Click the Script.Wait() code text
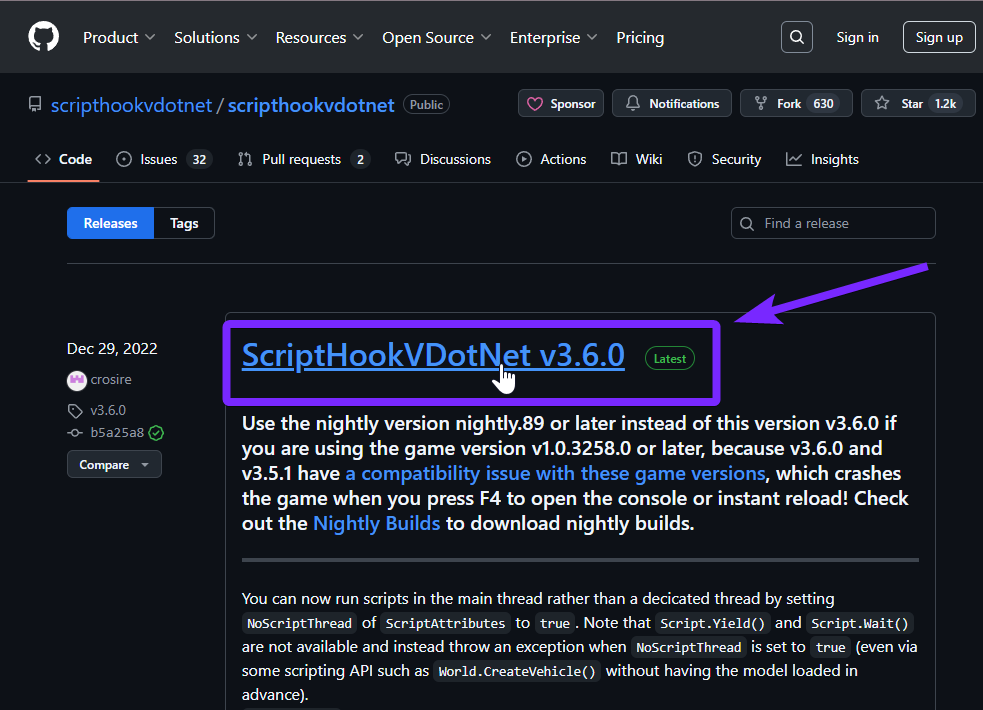983x710 pixels. point(860,624)
